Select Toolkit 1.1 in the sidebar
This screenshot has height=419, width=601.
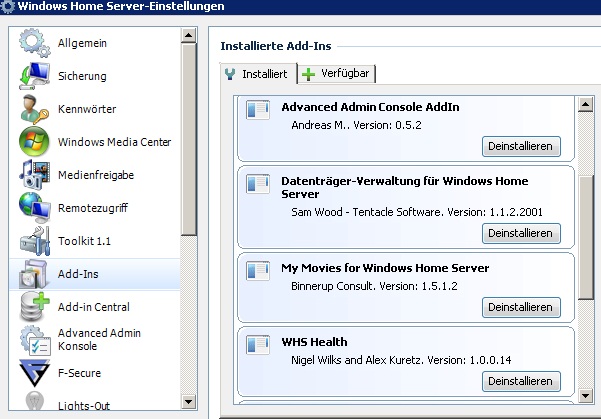coord(95,241)
